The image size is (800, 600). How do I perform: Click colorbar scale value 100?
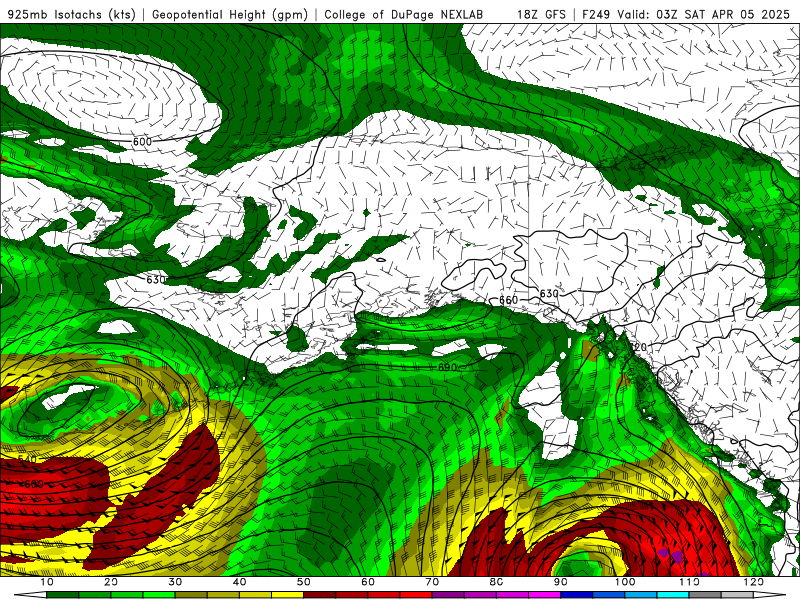(625, 582)
